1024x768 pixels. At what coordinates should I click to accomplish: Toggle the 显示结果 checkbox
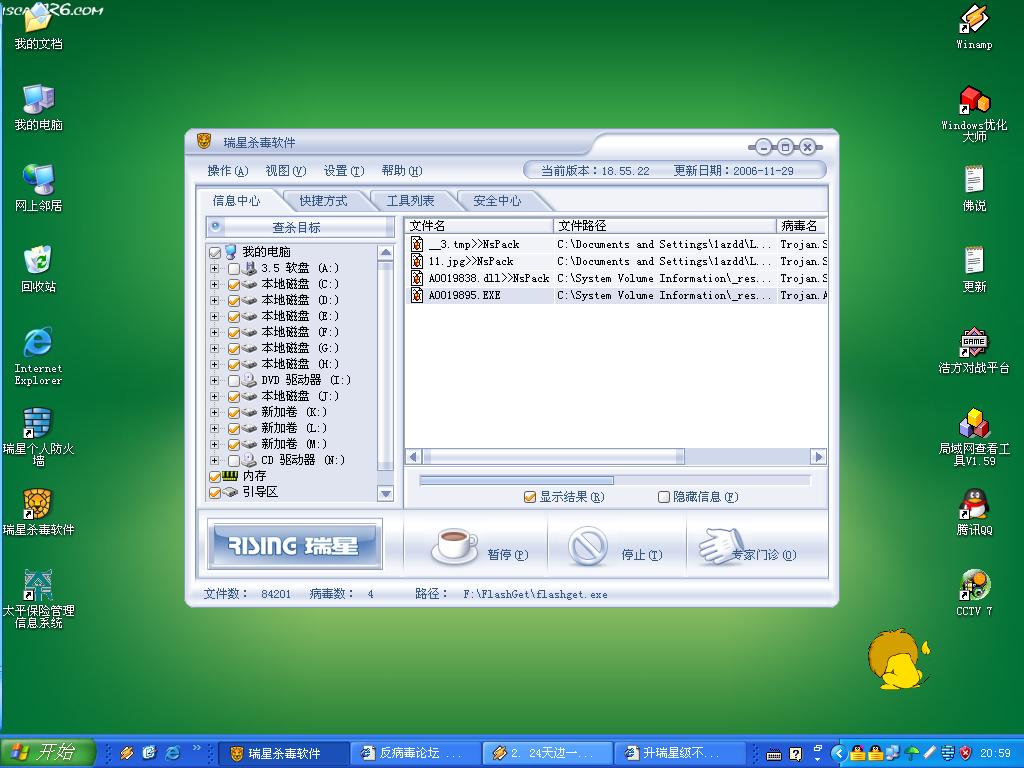point(530,497)
